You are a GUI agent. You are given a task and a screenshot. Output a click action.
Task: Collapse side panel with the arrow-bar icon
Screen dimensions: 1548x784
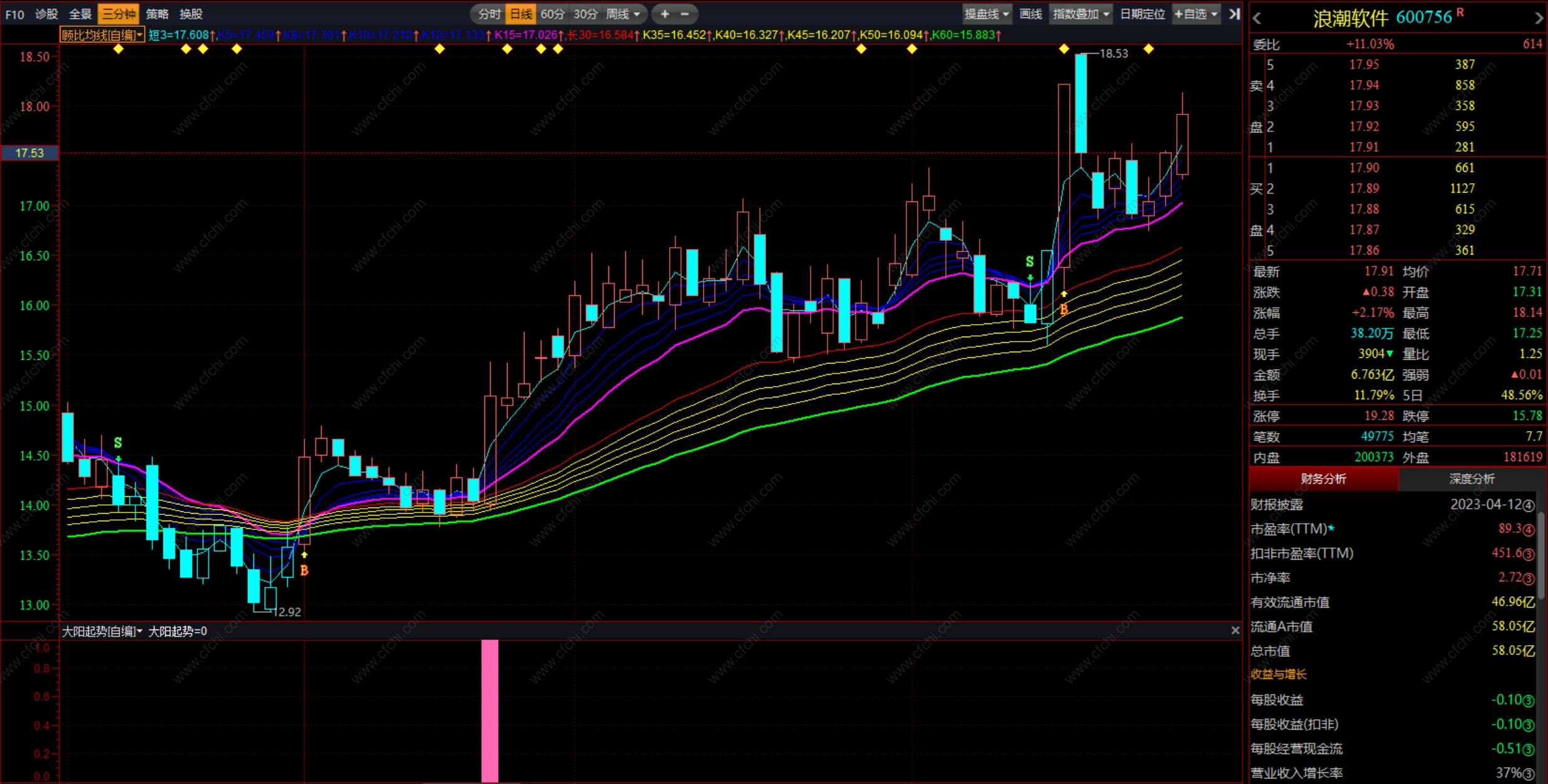[1234, 14]
